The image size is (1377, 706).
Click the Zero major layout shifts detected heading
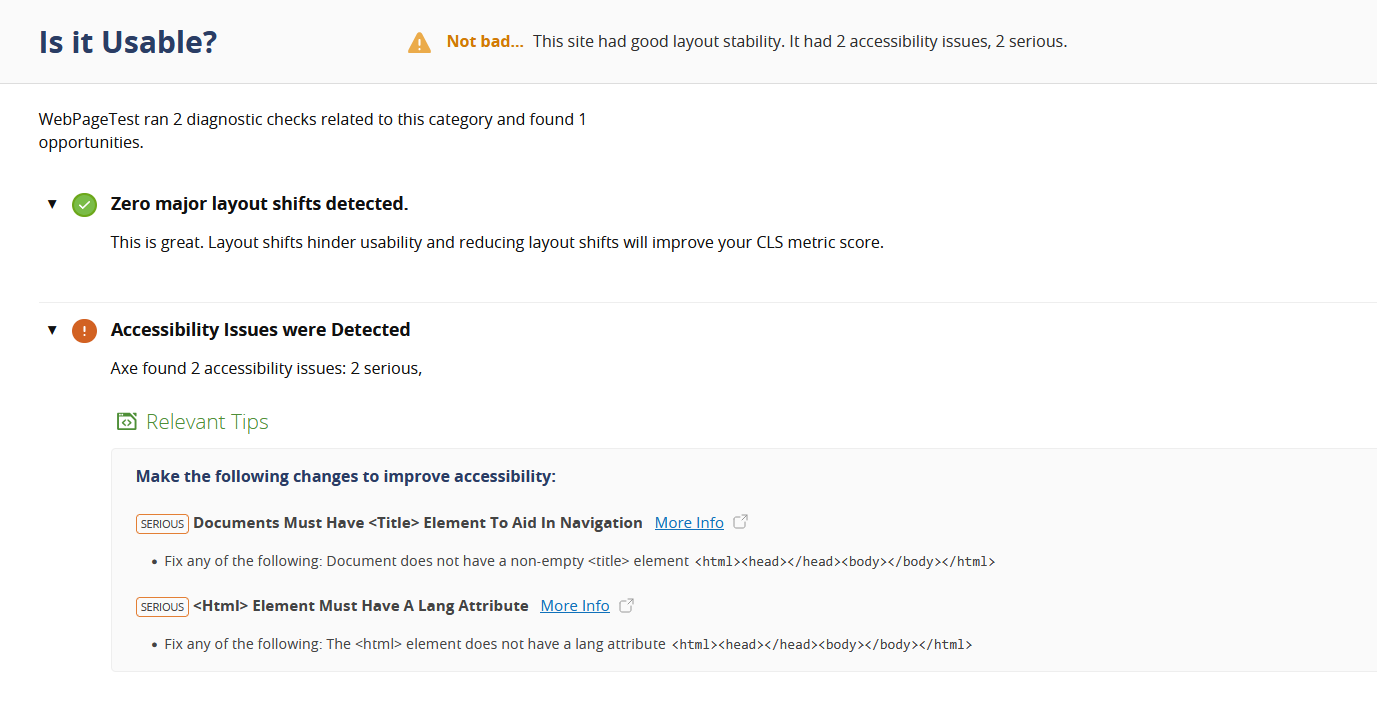coord(259,204)
